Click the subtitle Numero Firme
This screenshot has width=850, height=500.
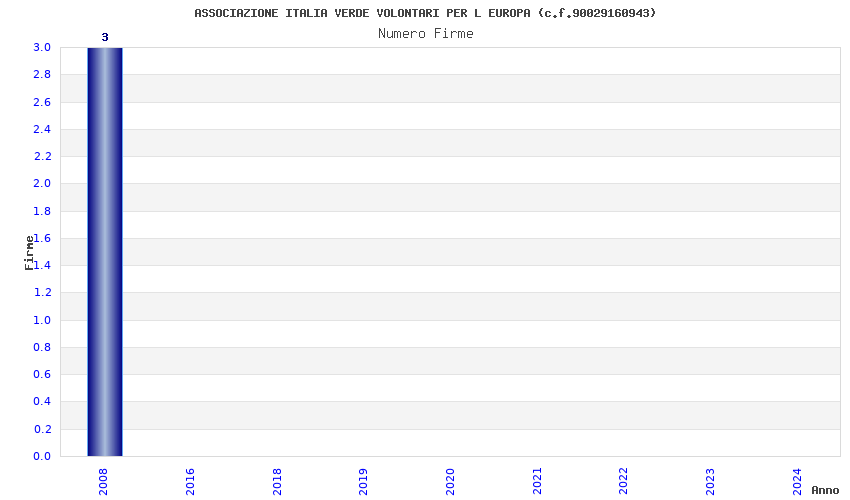(426, 34)
